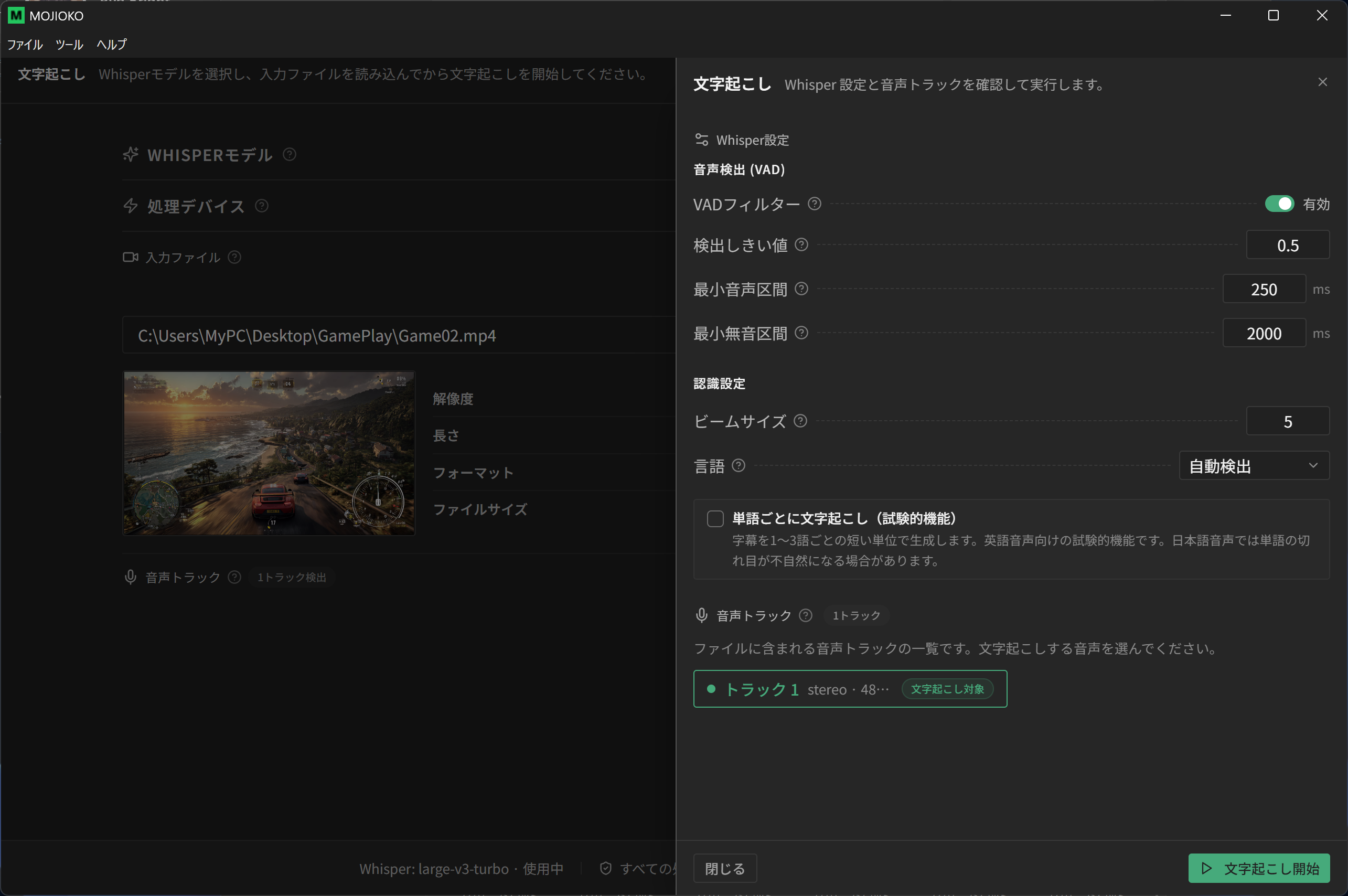Click help icon next to VADフィルター

point(815,204)
